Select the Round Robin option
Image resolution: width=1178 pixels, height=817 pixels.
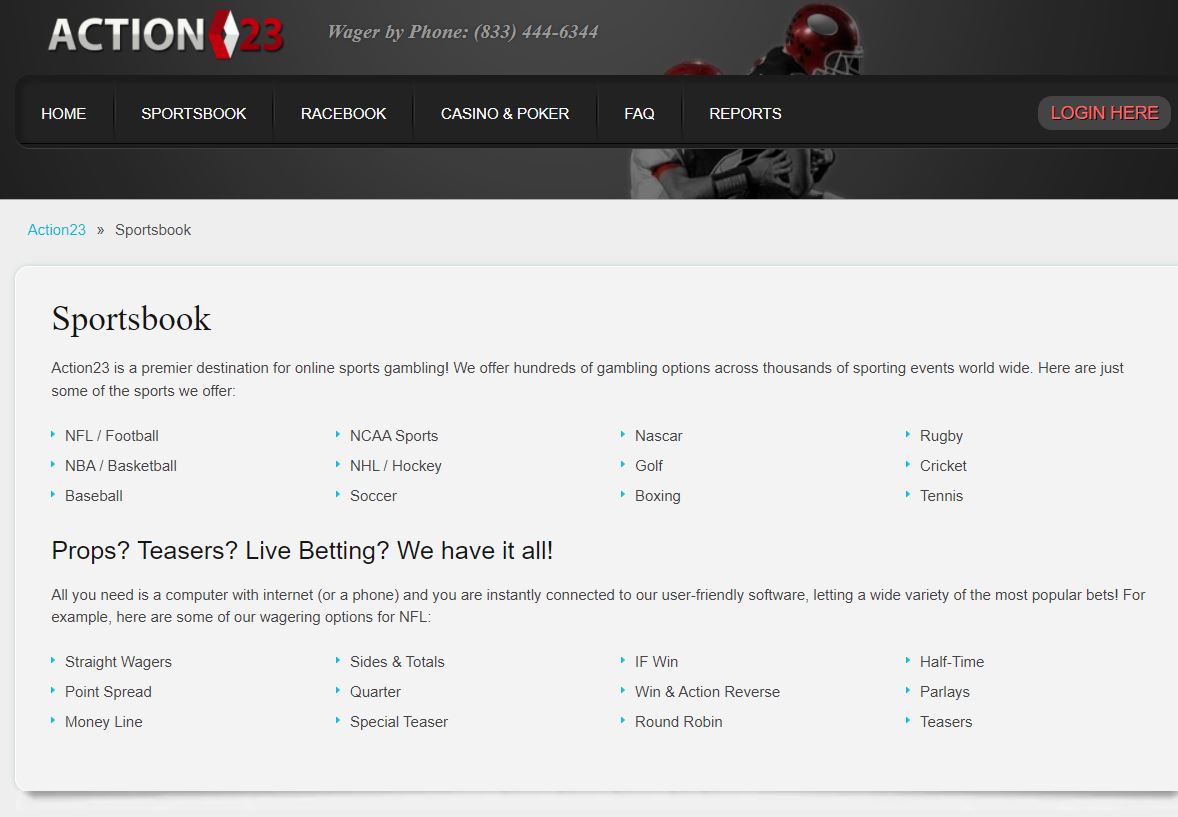coord(678,722)
